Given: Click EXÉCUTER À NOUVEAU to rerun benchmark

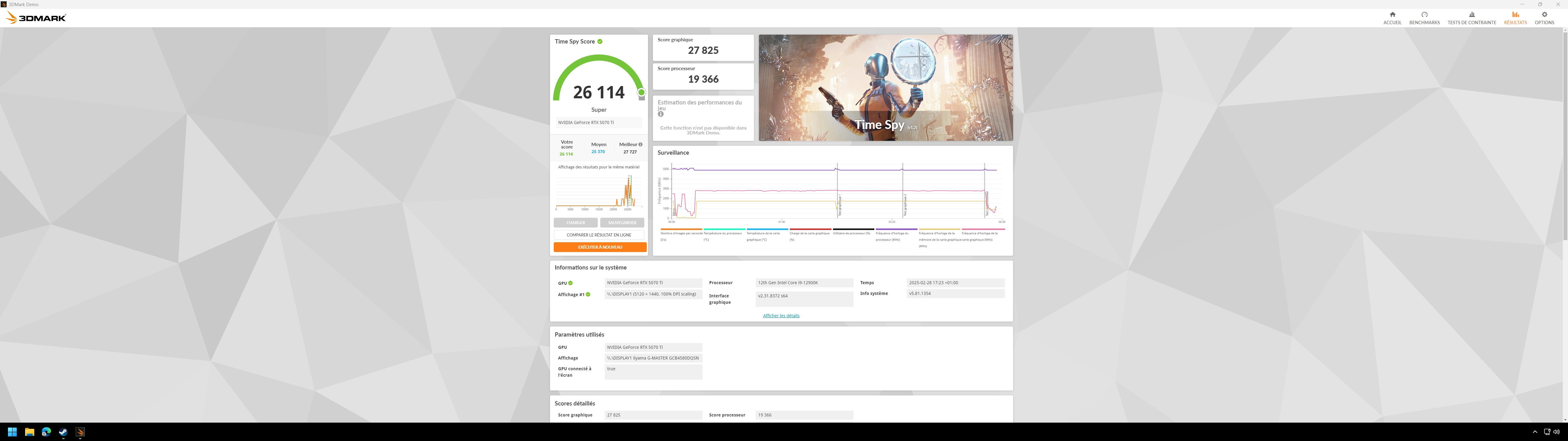Looking at the screenshot, I should pyautogui.click(x=600, y=247).
